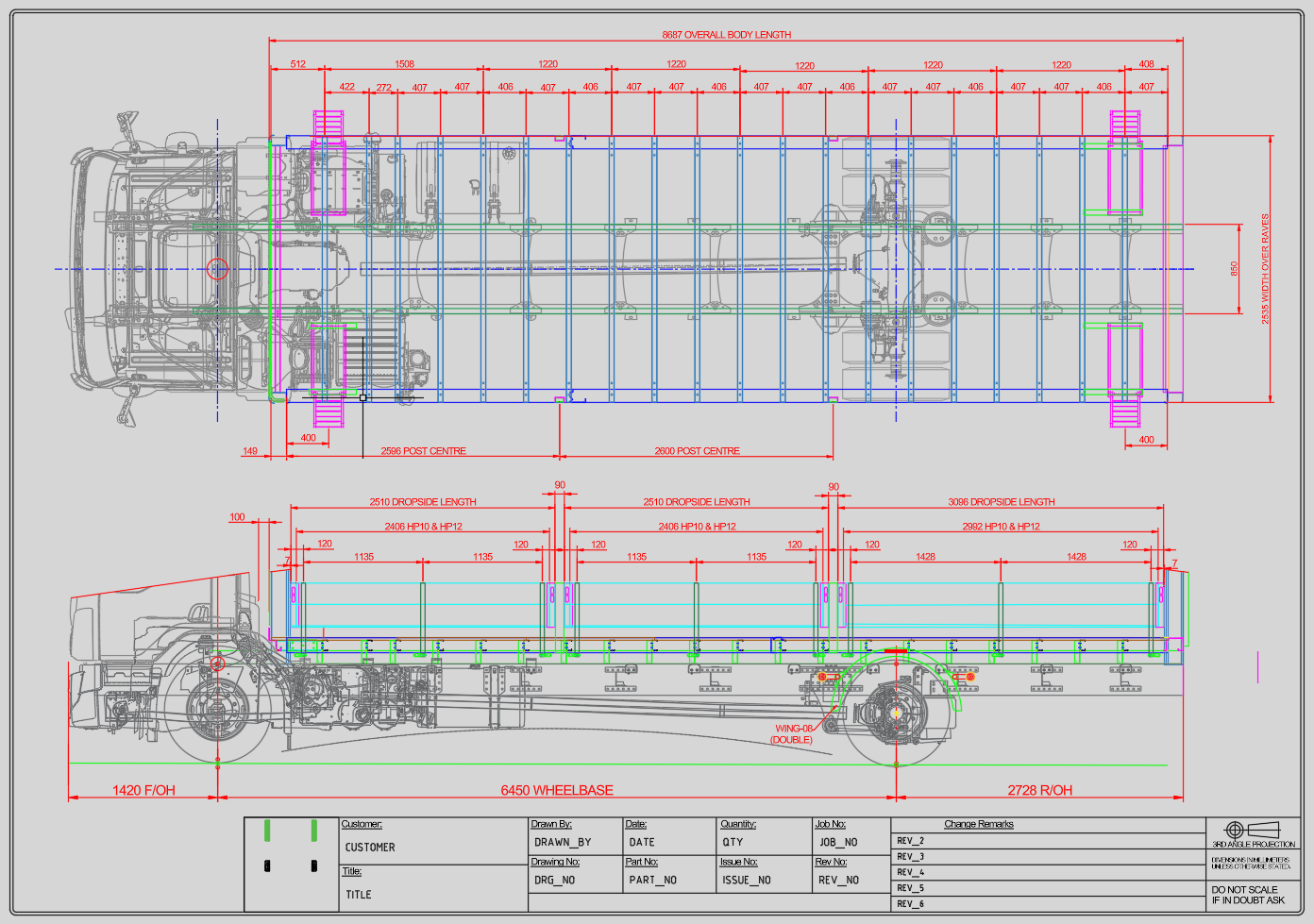Click the DRG_NO drawing number field
1314x924 pixels.
point(554,881)
